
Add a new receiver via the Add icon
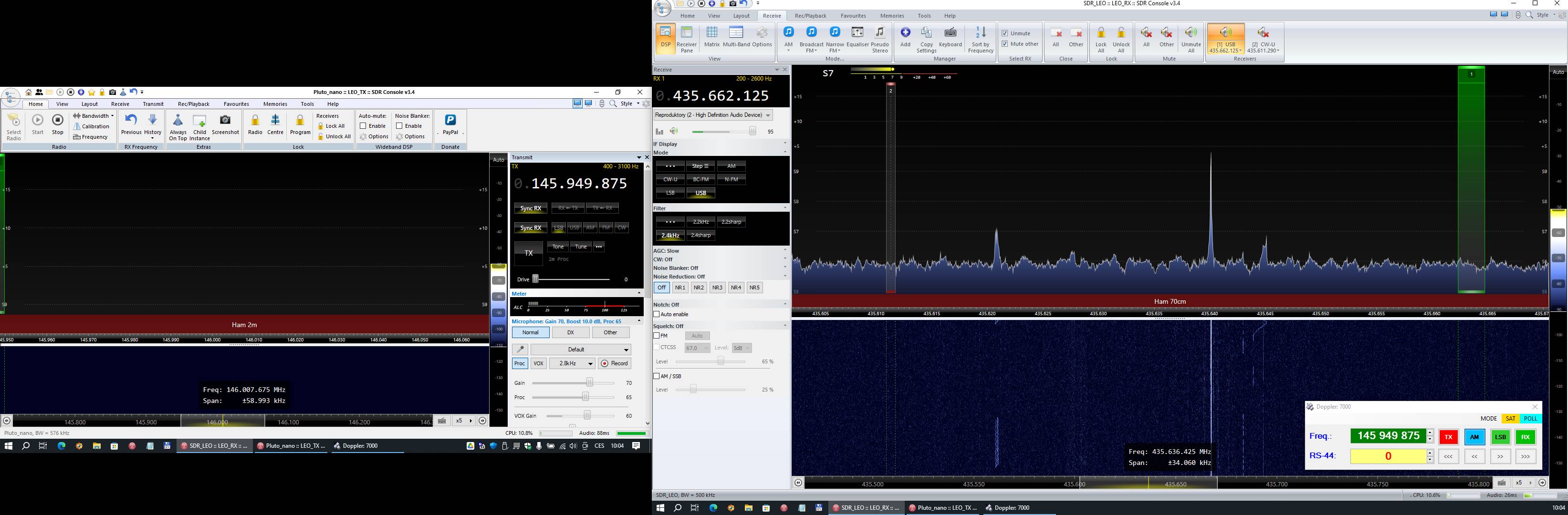(x=905, y=37)
